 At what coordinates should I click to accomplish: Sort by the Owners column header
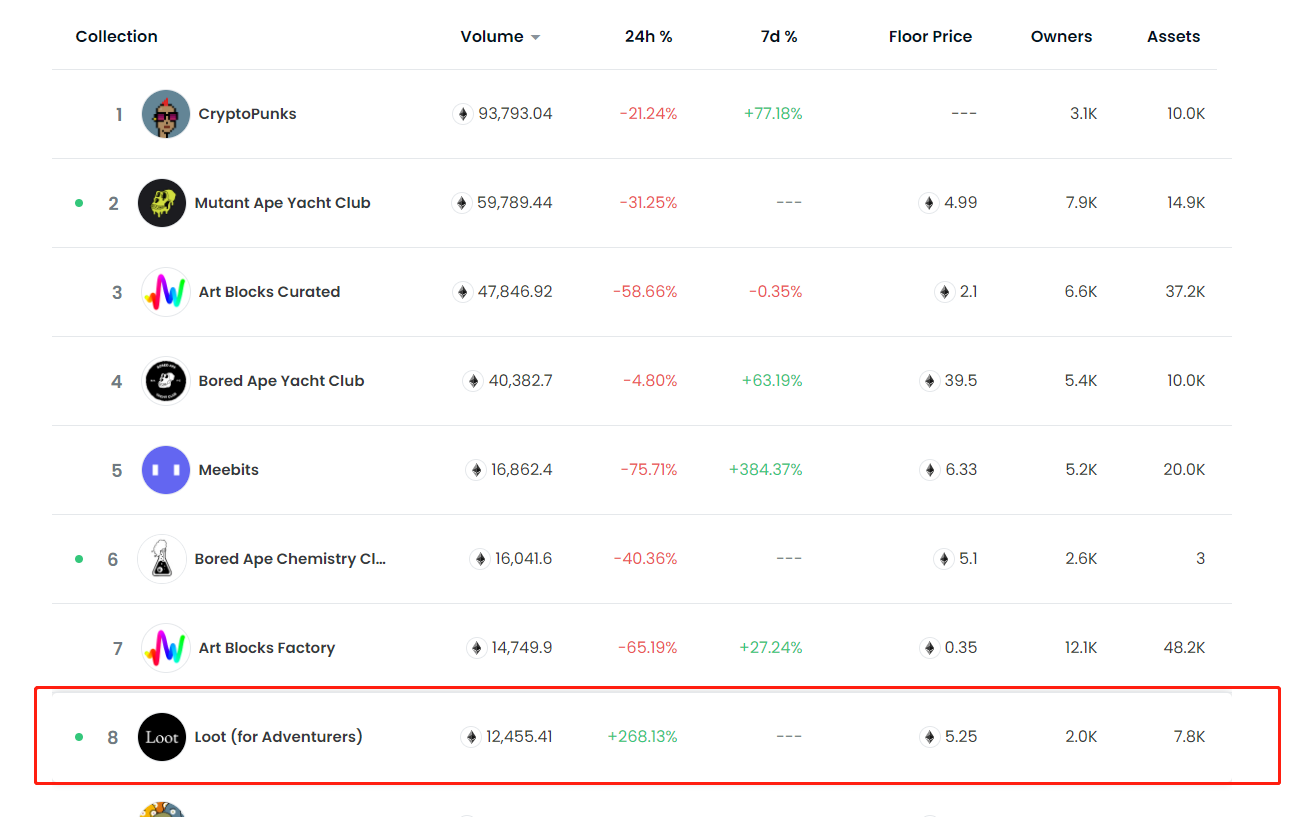[x=1061, y=36]
